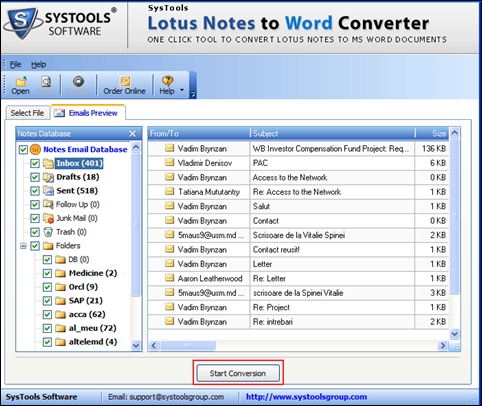Select the Scrisoare de la Vitalie Spinei email
The height and width of the screenshot is (406, 482).
(299, 235)
